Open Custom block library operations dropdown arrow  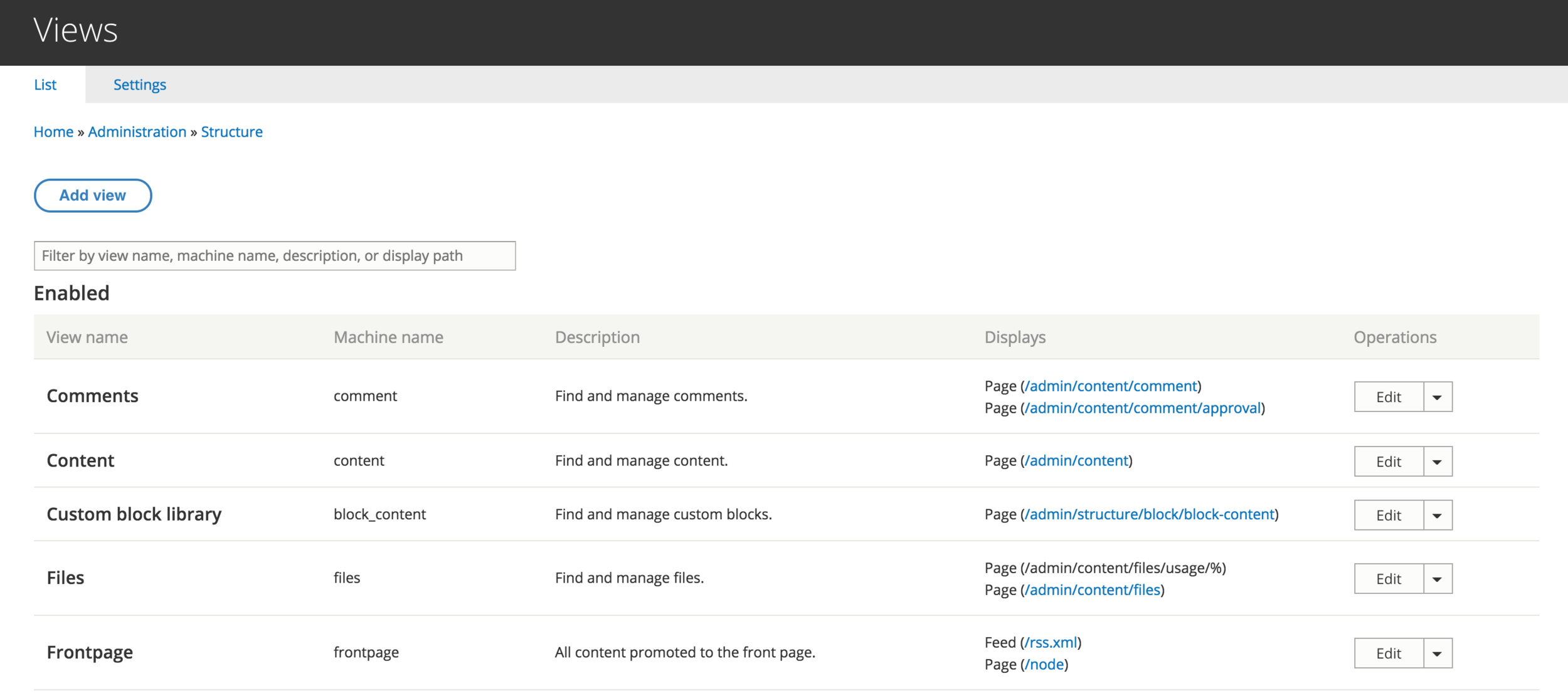pyautogui.click(x=1437, y=516)
